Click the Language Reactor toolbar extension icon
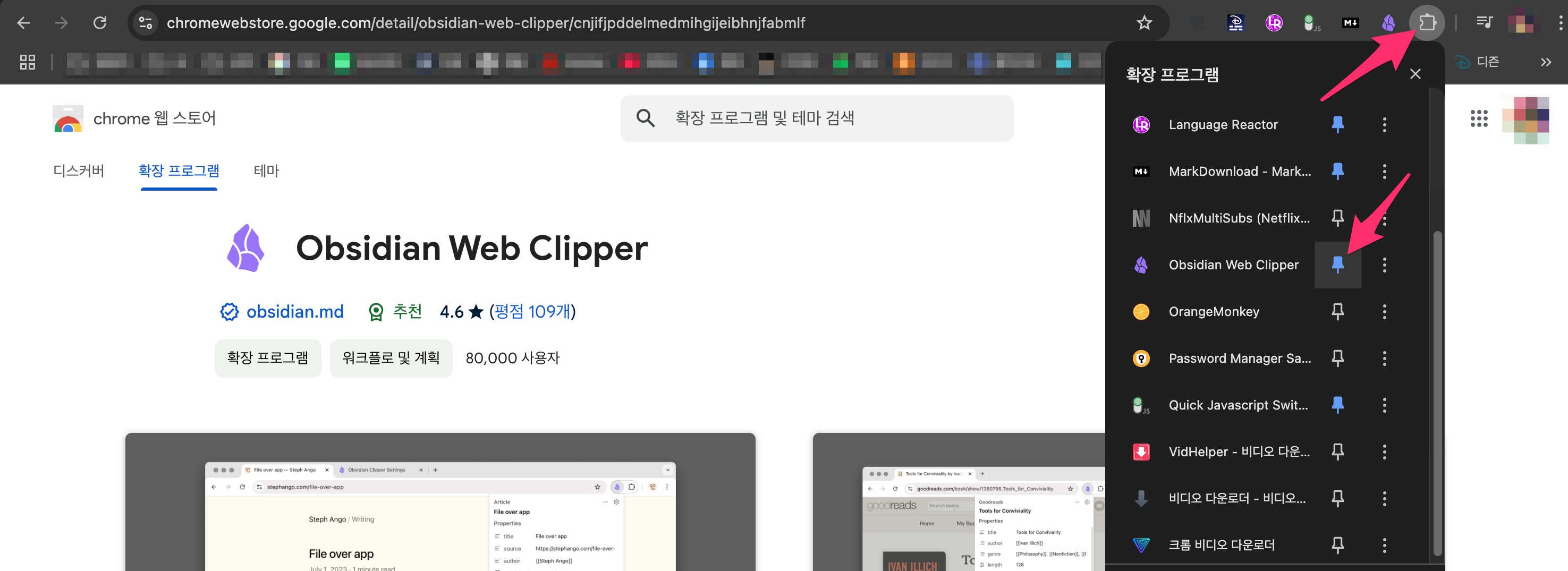Image resolution: width=1568 pixels, height=571 pixels. (x=1274, y=23)
